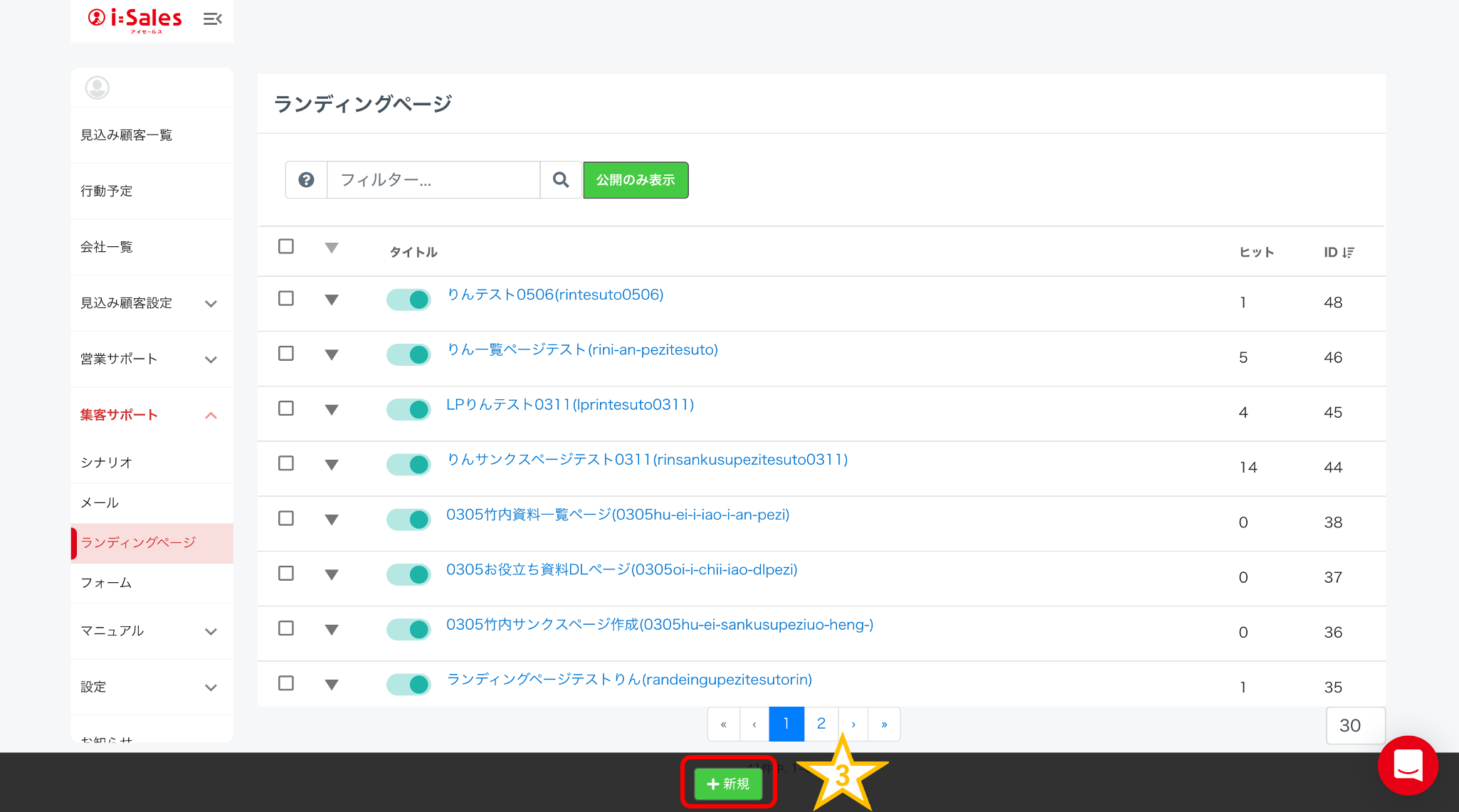Collapse the sidebar with the hamburger icon
This screenshot has height=812, width=1459.
pyautogui.click(x=212, y=19)
